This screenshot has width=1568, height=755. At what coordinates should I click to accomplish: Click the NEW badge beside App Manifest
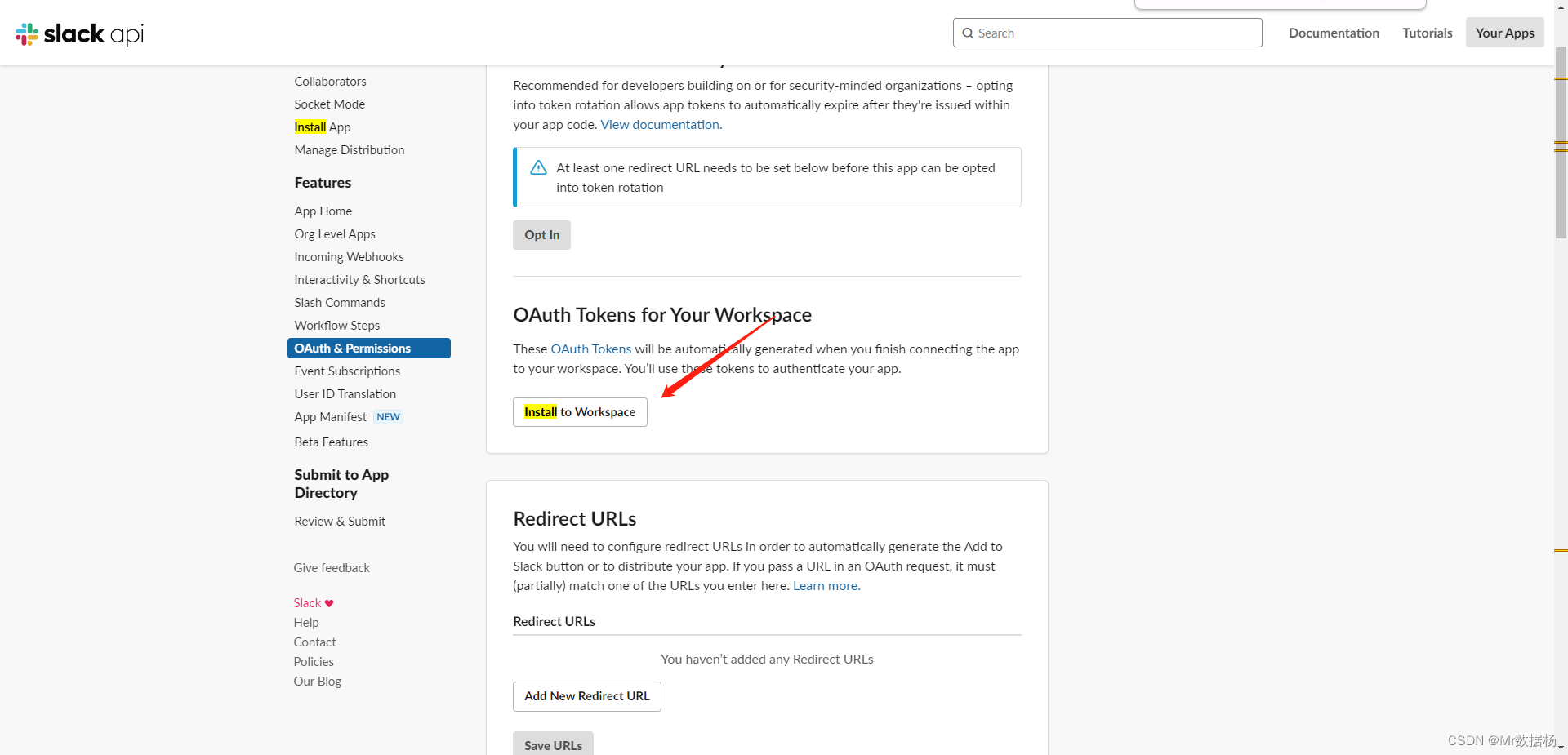click(388, 417)
